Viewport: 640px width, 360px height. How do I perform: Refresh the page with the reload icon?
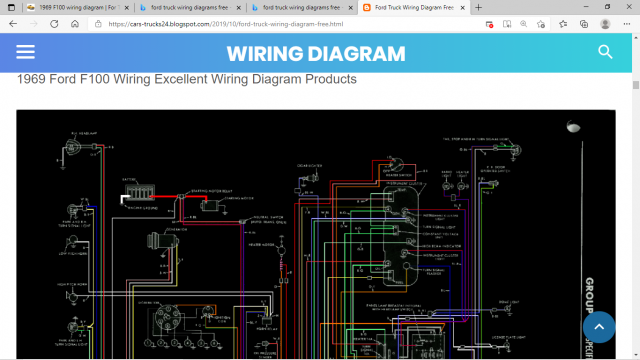54,24
